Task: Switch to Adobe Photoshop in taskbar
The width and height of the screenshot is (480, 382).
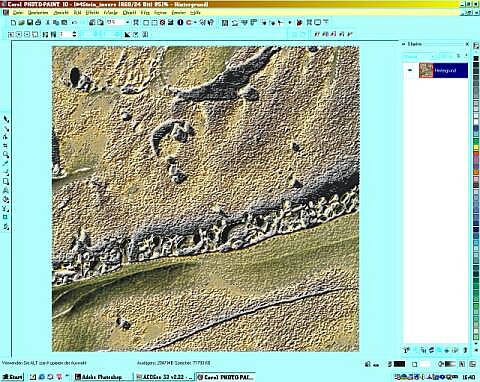Action: coord(103,377)
